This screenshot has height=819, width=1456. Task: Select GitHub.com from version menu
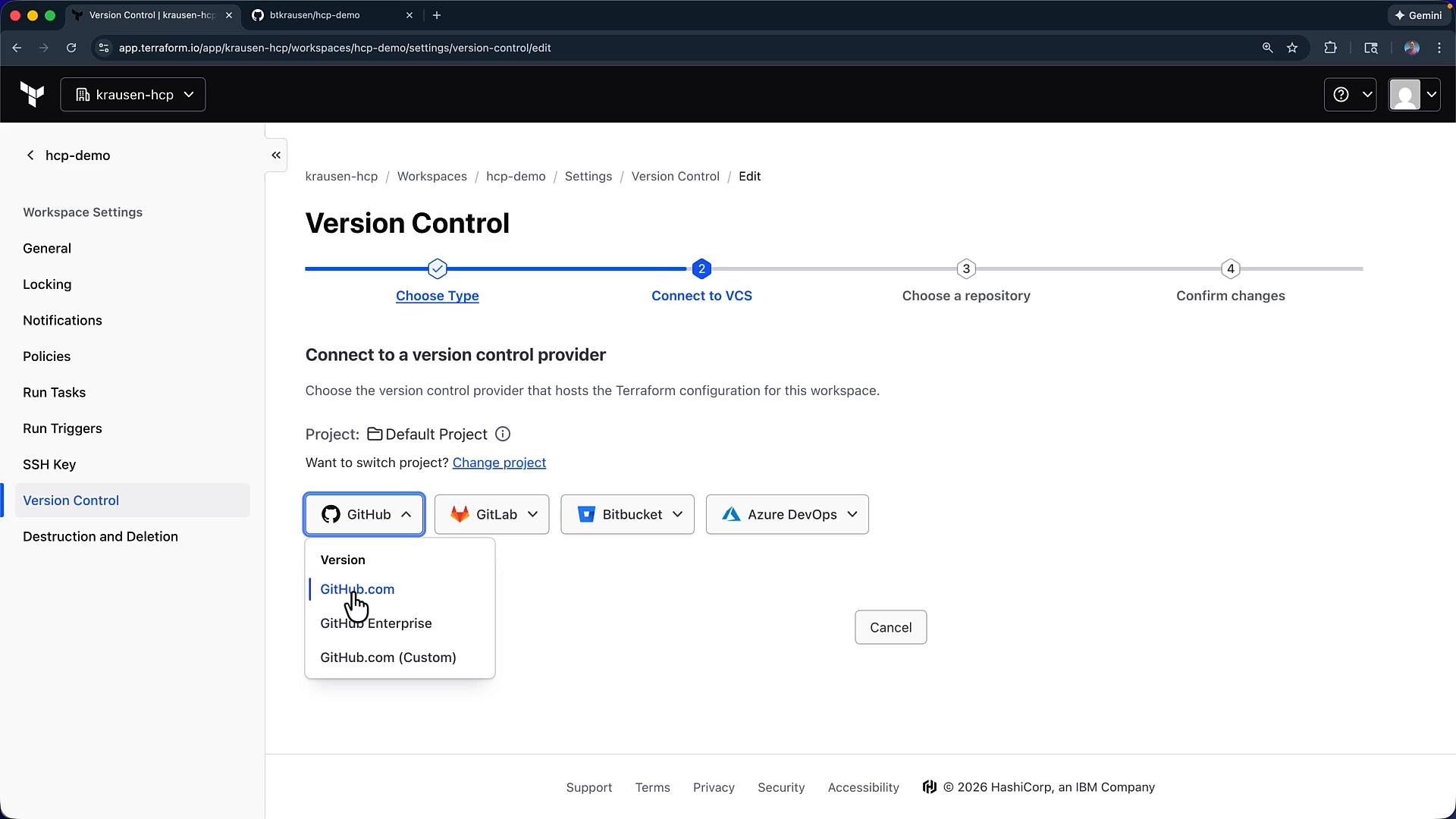coord(357,589)
